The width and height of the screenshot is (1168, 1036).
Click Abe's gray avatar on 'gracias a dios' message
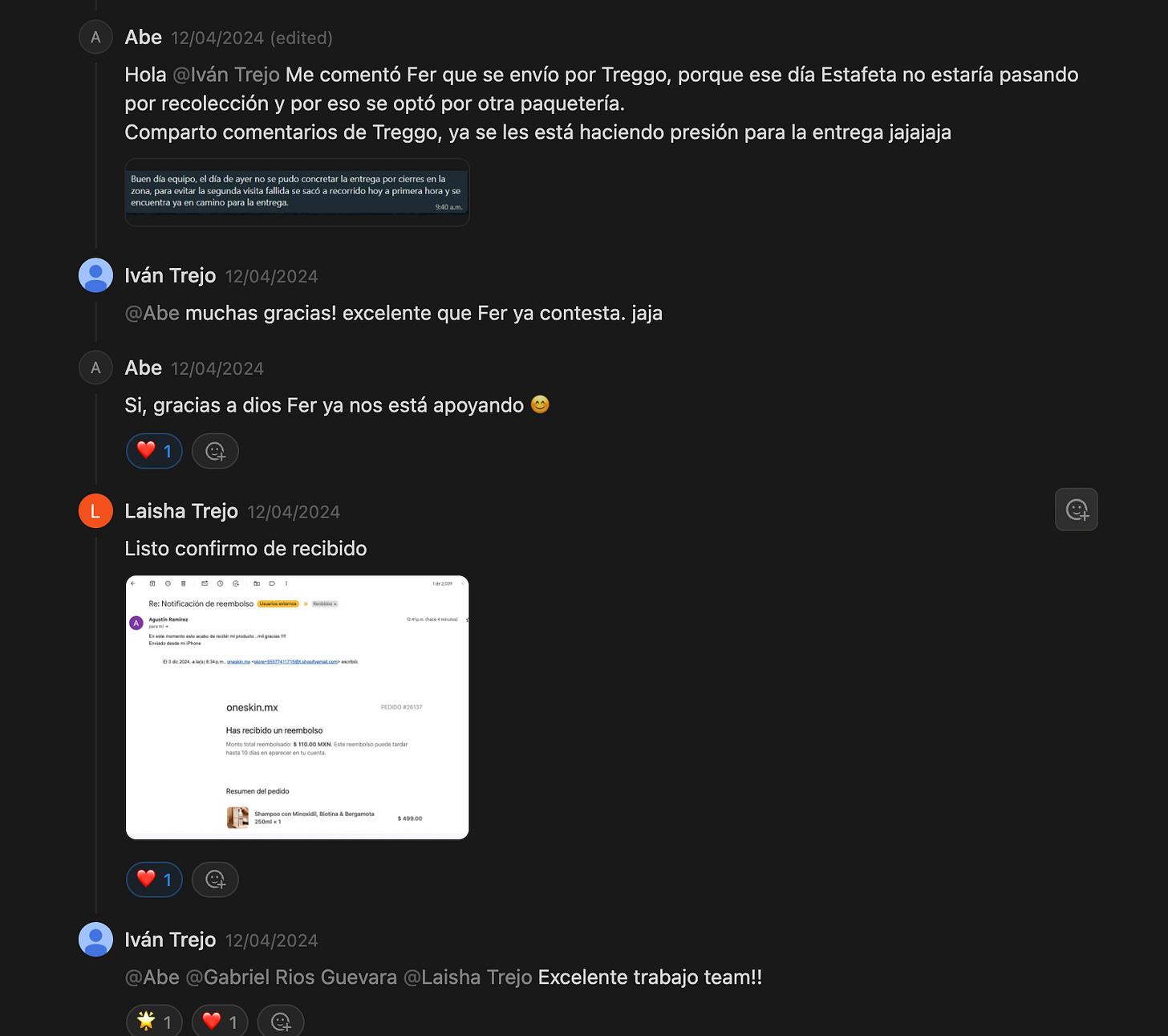click(95, 368)
